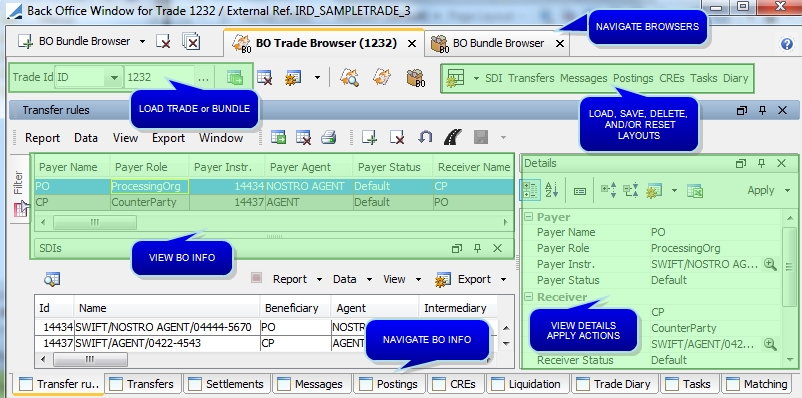This screenshot has height=398, width=802.
Task: Expand the Apply actions dropdown arrow
Action: click(x=787, y=191)
